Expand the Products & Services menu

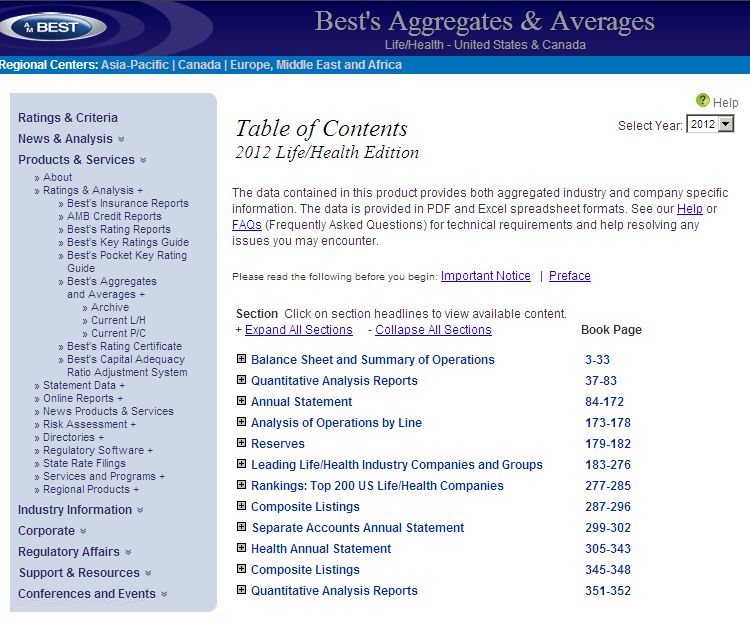82,160
